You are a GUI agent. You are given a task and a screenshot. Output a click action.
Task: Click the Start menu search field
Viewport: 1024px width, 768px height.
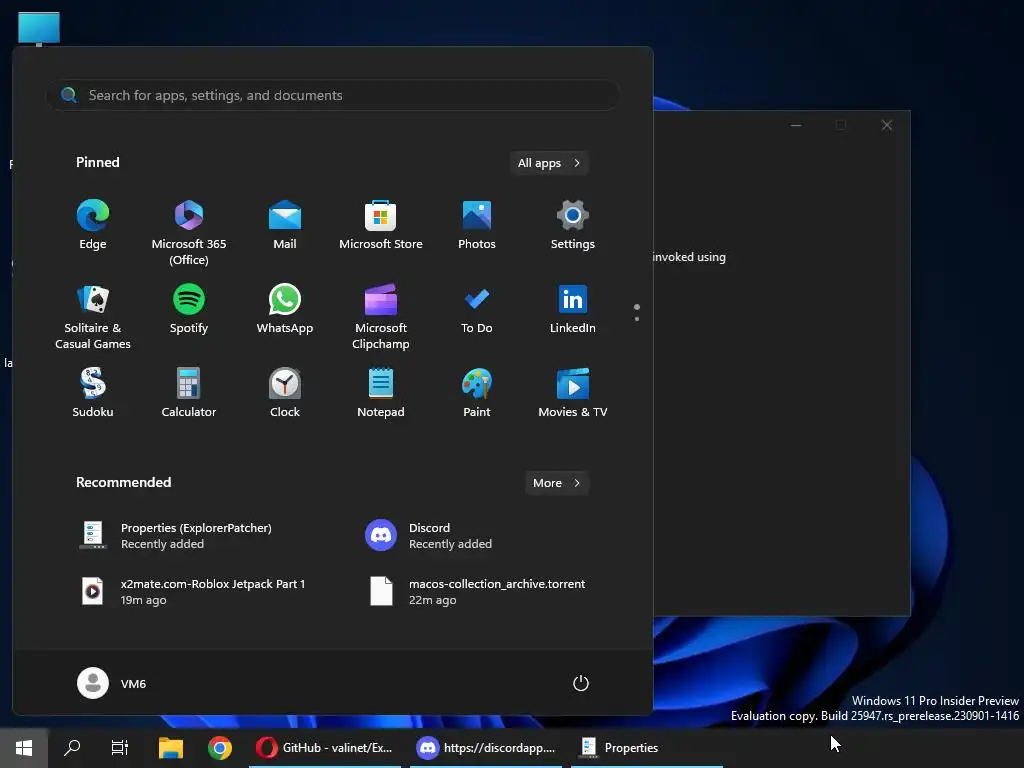(333, 95)
